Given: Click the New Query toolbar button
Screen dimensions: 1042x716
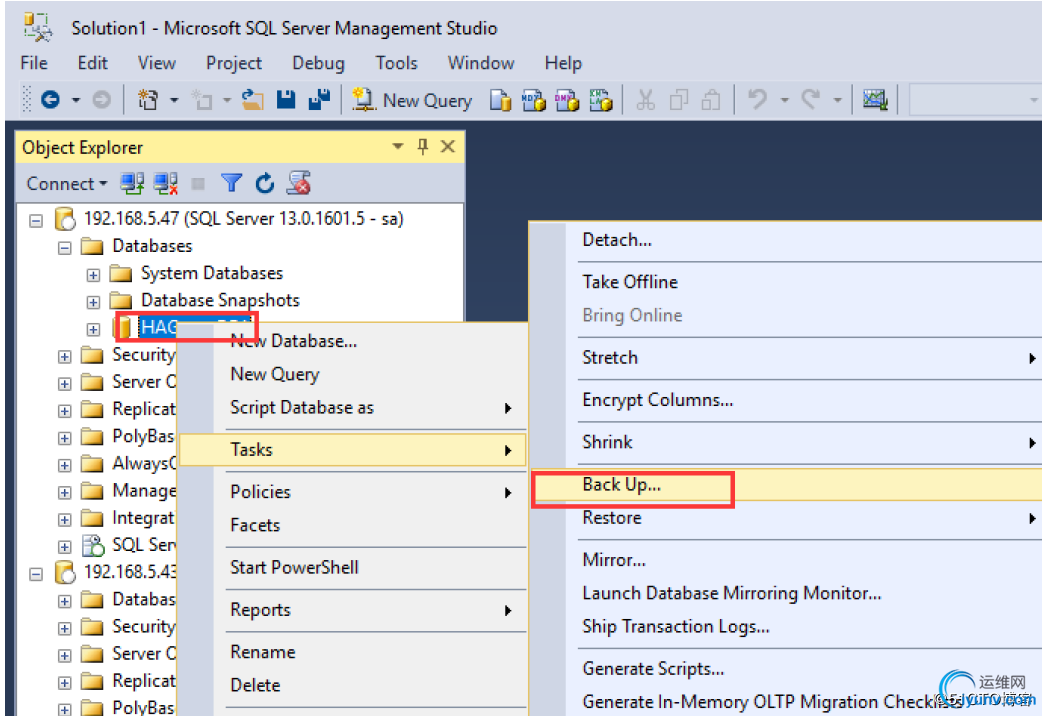Looking at the screenshot, I should click(412, 100).
